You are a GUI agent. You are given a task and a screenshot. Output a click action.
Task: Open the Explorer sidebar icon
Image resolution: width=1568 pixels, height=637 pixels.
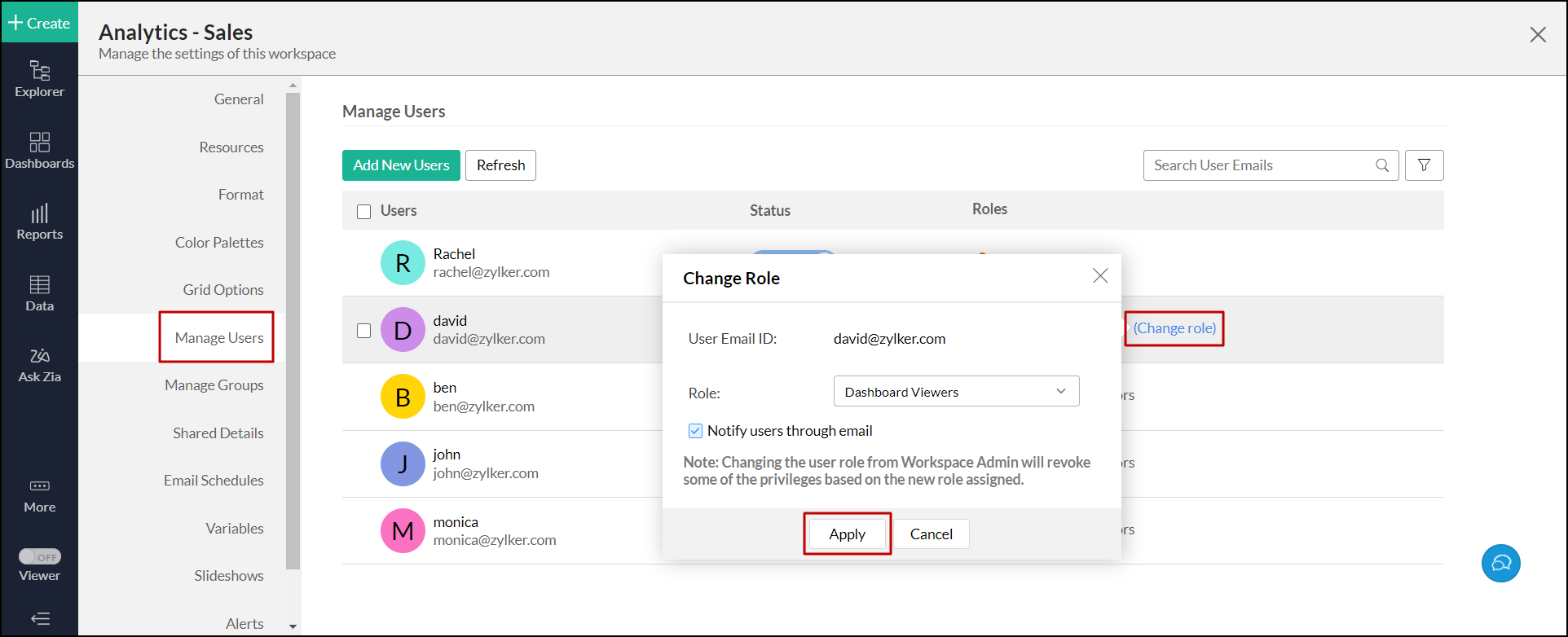point(39,79)
